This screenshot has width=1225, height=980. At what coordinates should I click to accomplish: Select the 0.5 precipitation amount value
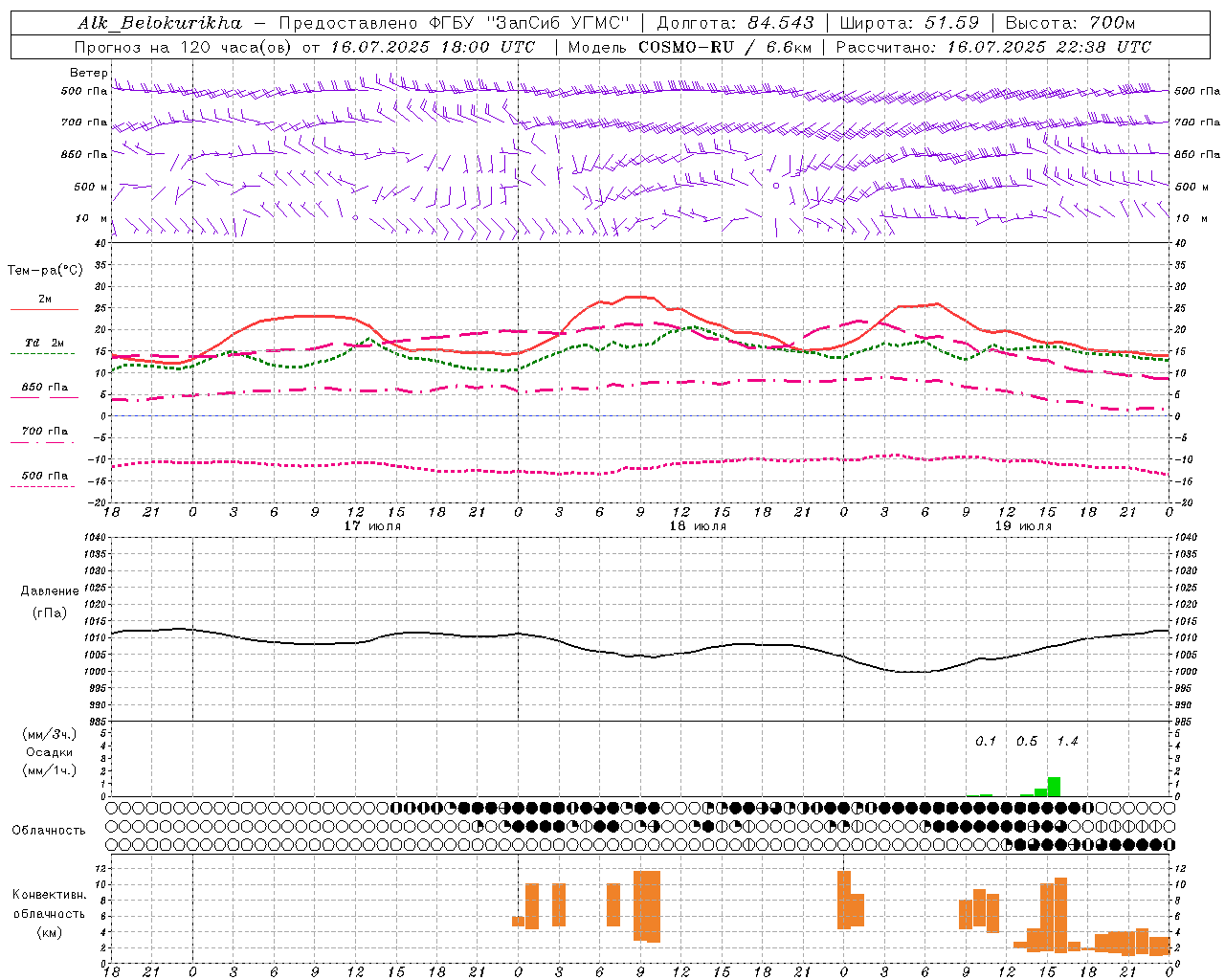tap(1026, 741)
